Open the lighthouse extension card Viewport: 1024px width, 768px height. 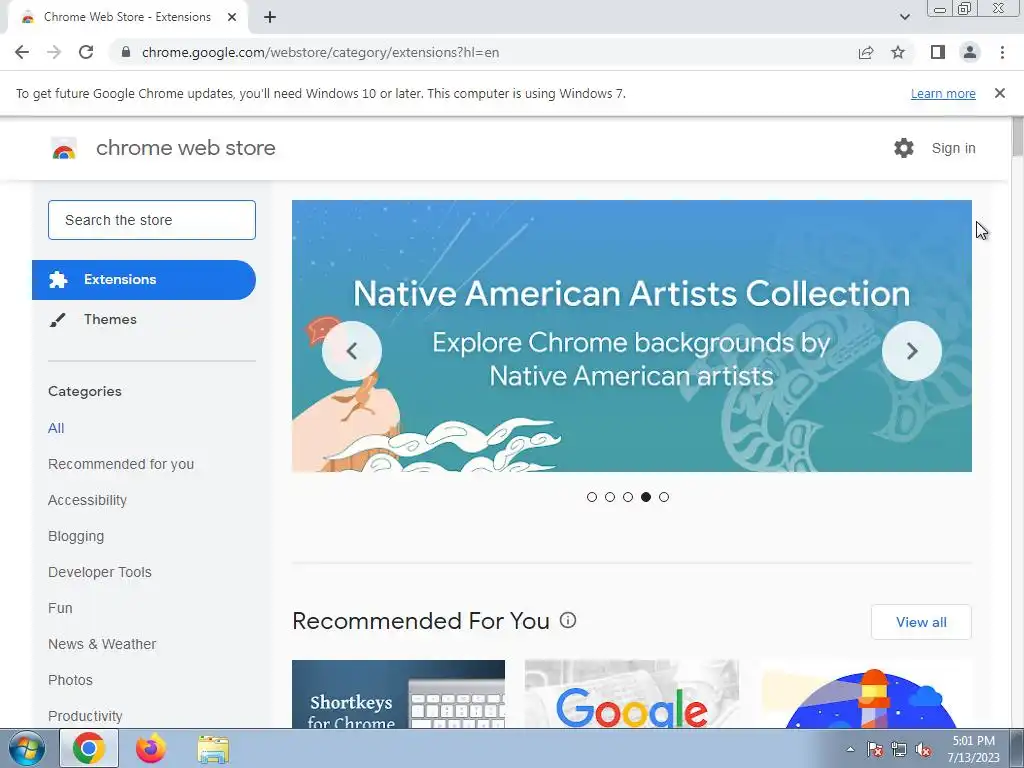coord(865,694)
